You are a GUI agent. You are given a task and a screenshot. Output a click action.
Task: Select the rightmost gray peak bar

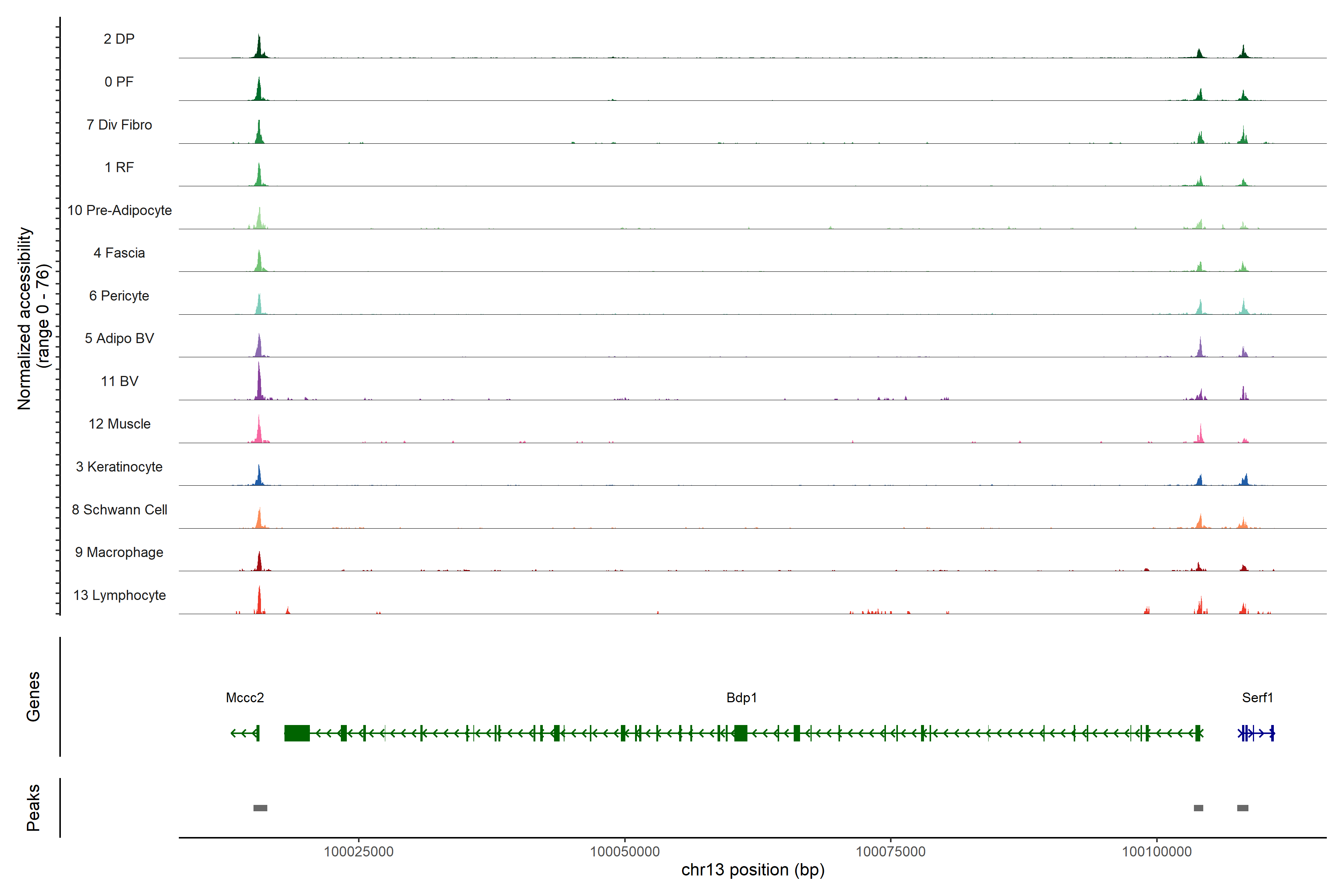pos(1242,808)
